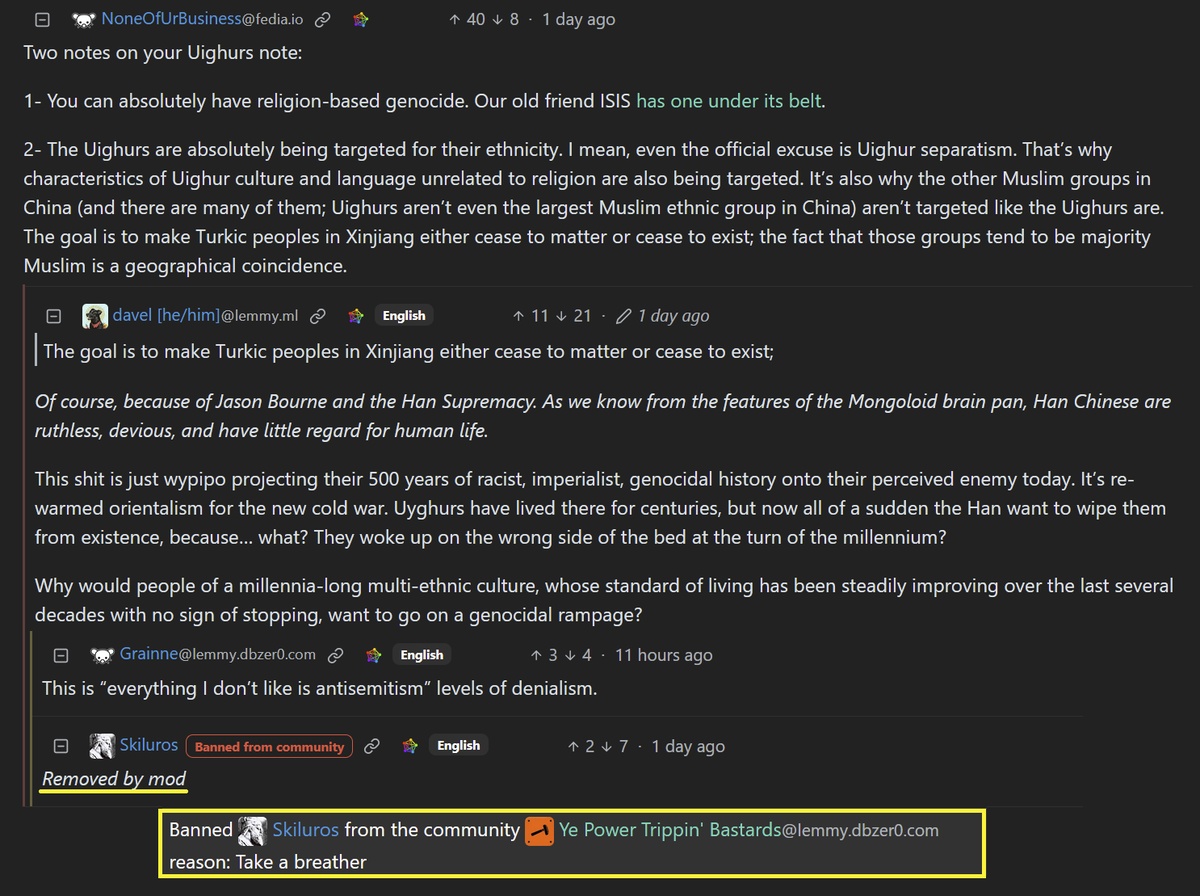
Task: Collapse davel's comment
Action: pos(54,316)
